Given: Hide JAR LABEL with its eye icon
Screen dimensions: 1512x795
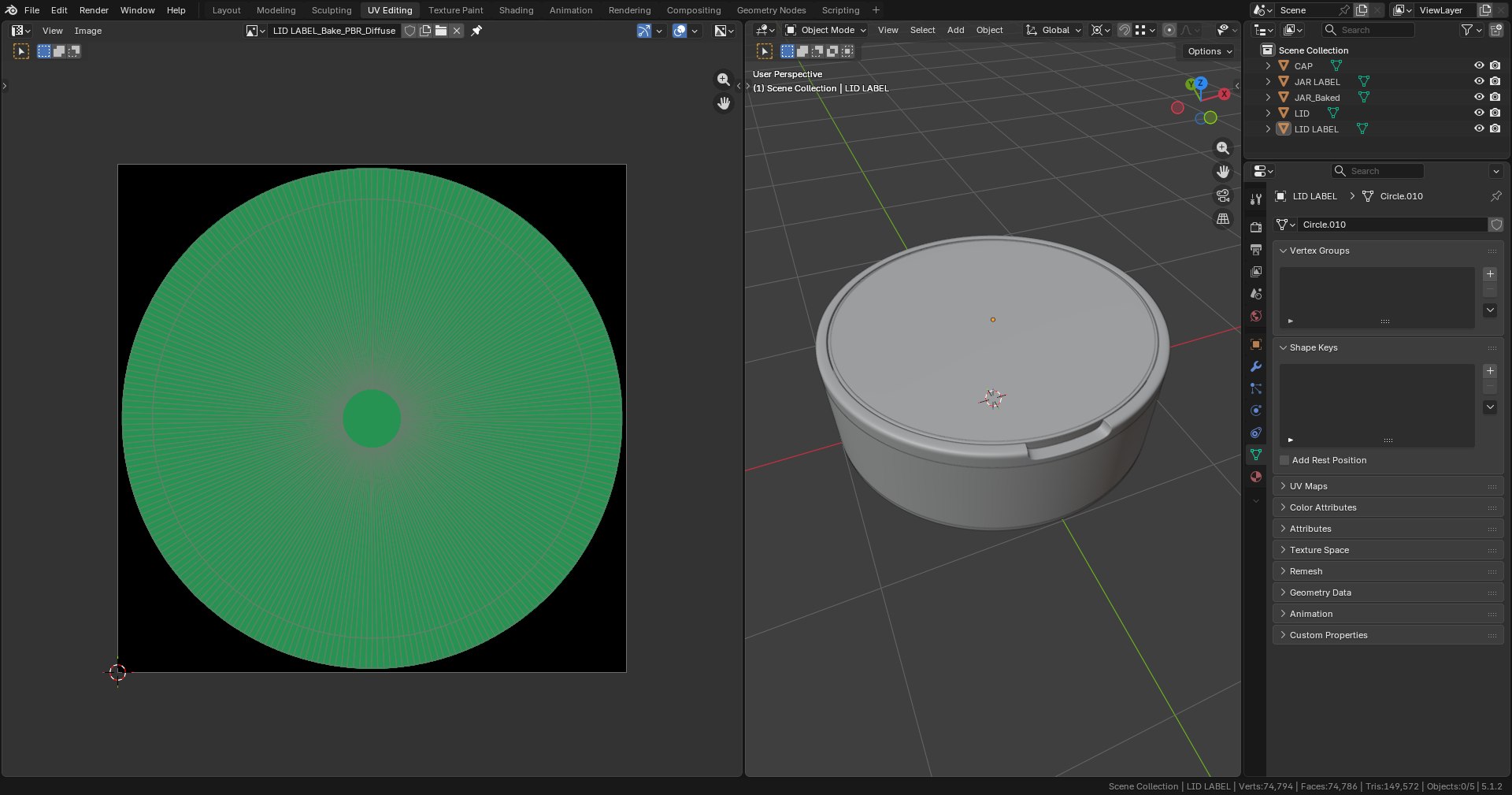Looking at the screenshot, I should [1479, 81].
